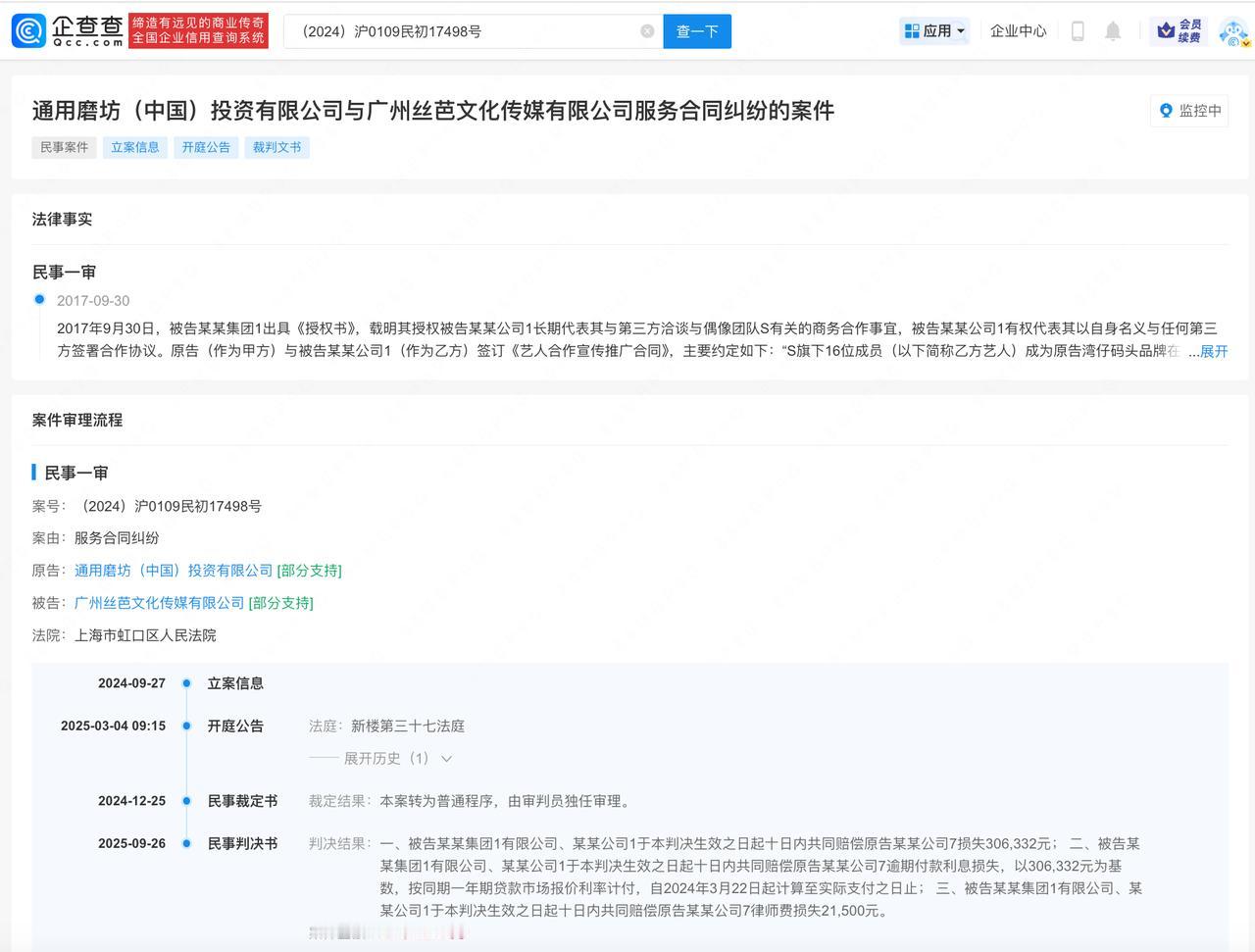Screen dimensions: 1255x952
Task: Select the 开庭公告 timeline entry
Action: (235, 727)
